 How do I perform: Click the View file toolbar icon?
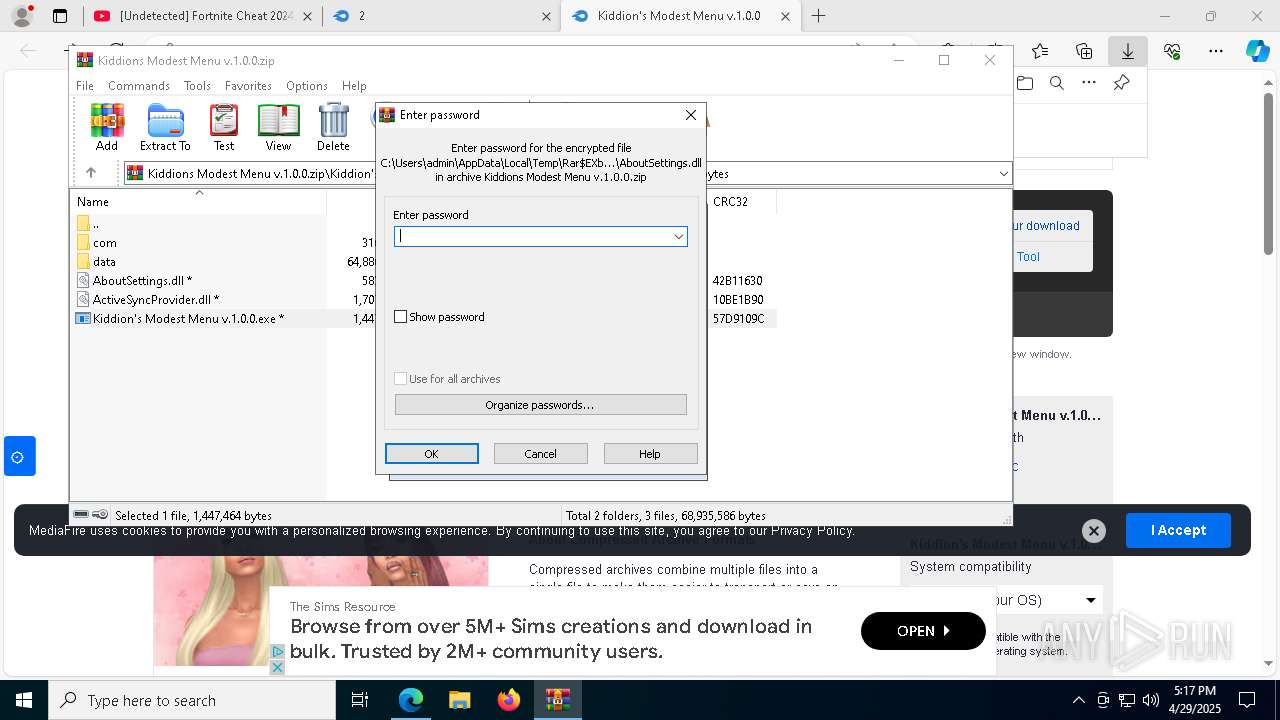coord(278,127)
